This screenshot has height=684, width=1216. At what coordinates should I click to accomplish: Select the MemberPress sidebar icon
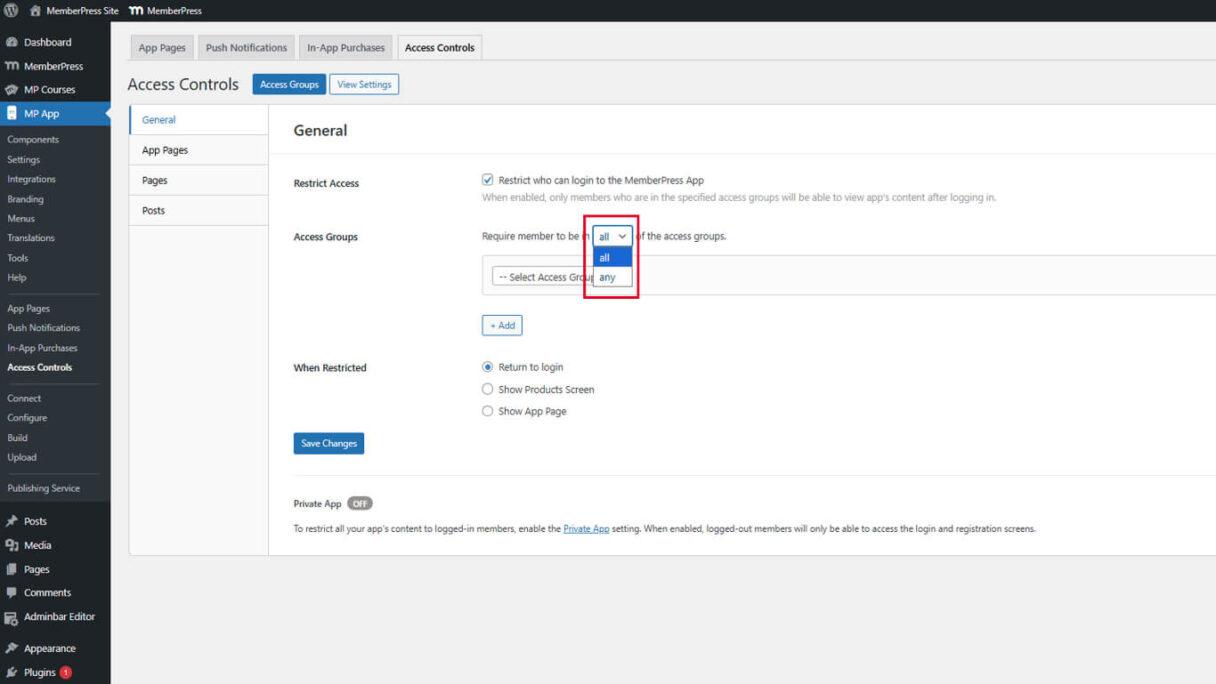click(13, 65)
